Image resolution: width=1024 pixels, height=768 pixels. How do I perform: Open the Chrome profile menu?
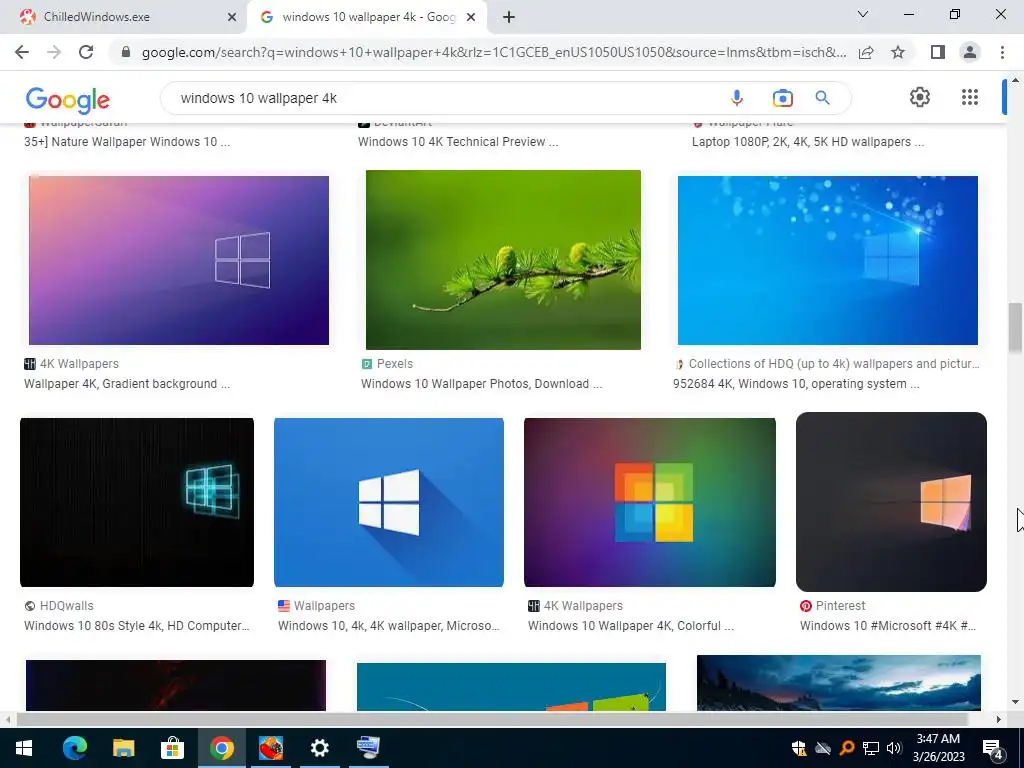tap(970, 52)
